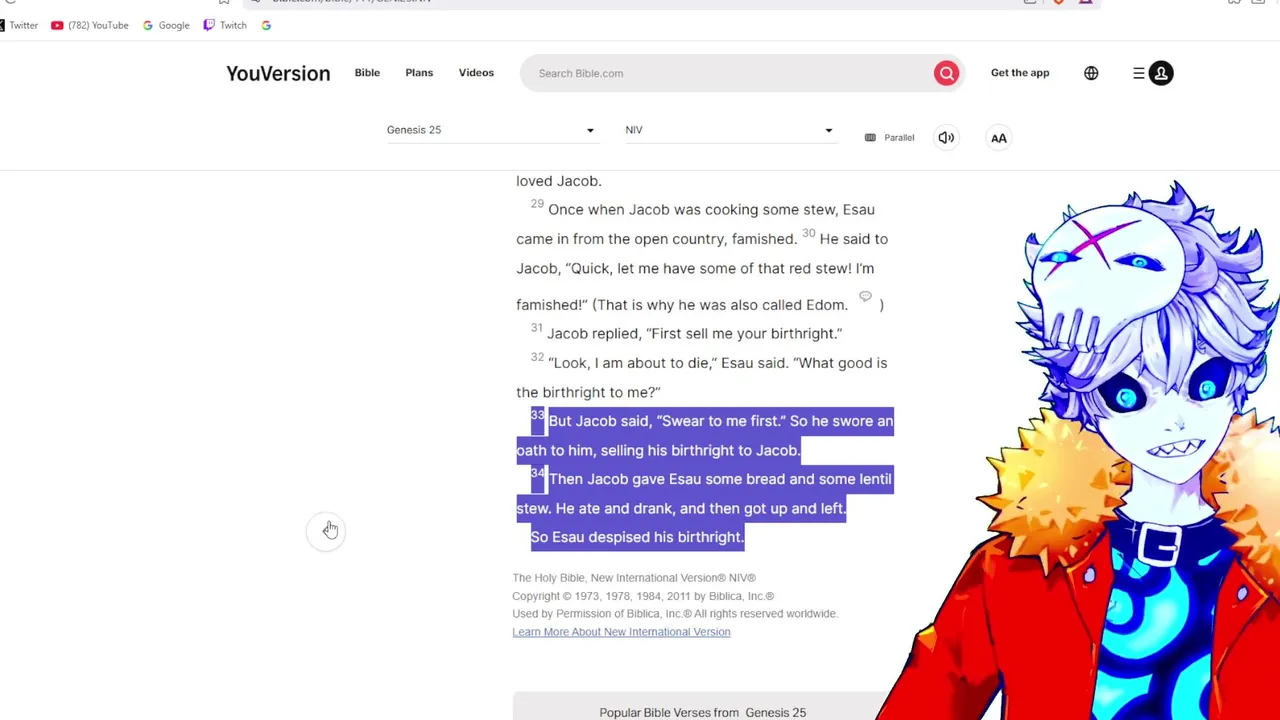1280x720 pixels.
Task: Click Get the app
Action: coord(1020,73)
